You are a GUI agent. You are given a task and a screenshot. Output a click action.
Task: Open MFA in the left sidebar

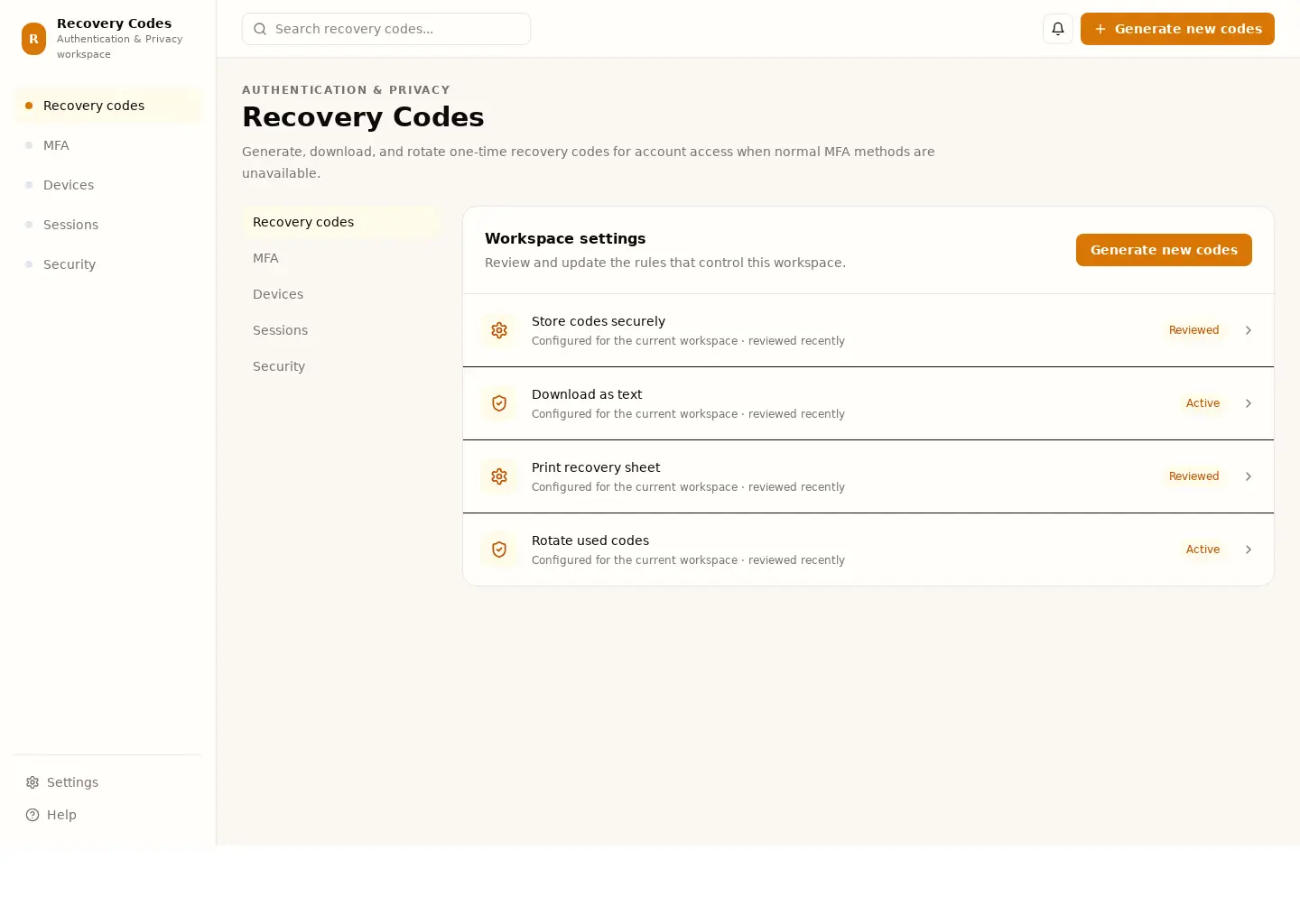click(107, 145)
